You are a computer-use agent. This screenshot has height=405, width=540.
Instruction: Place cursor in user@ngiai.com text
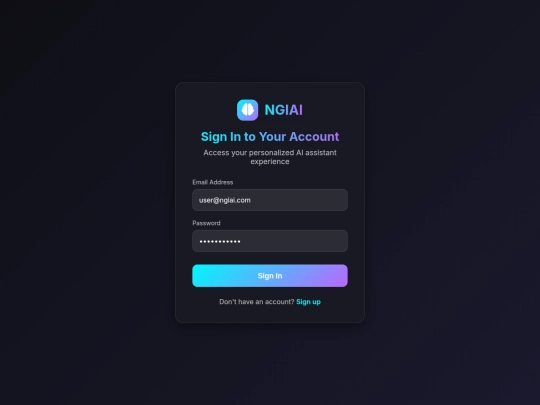225,200
